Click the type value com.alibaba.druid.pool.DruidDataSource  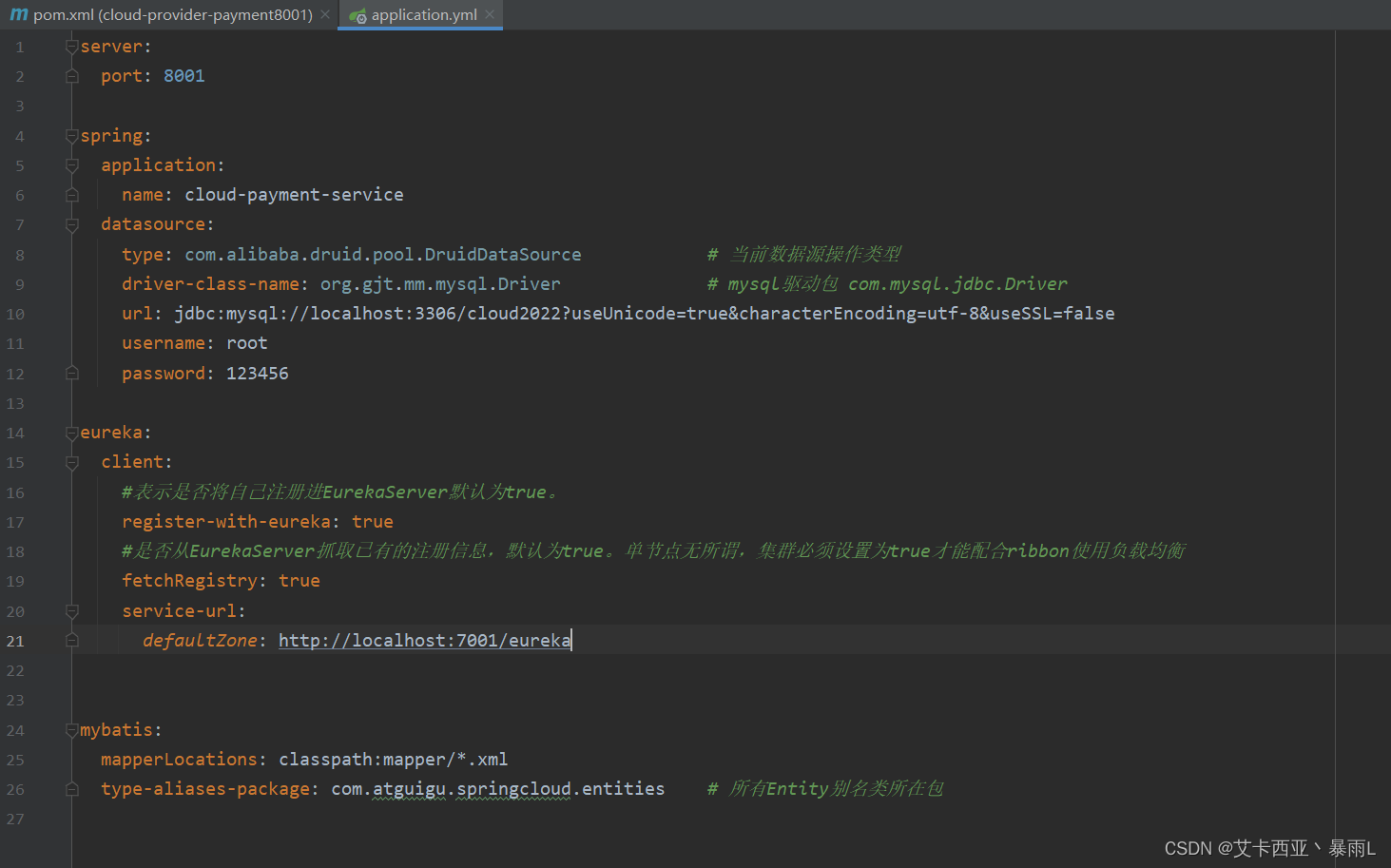click(382, 254)
